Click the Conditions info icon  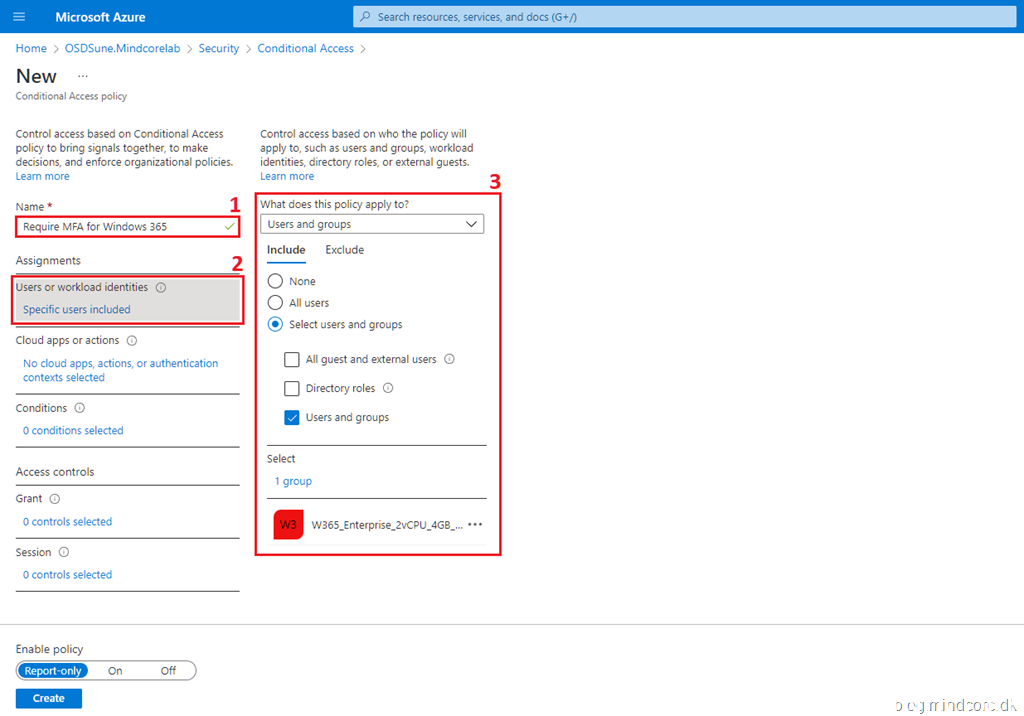[80, 408]
